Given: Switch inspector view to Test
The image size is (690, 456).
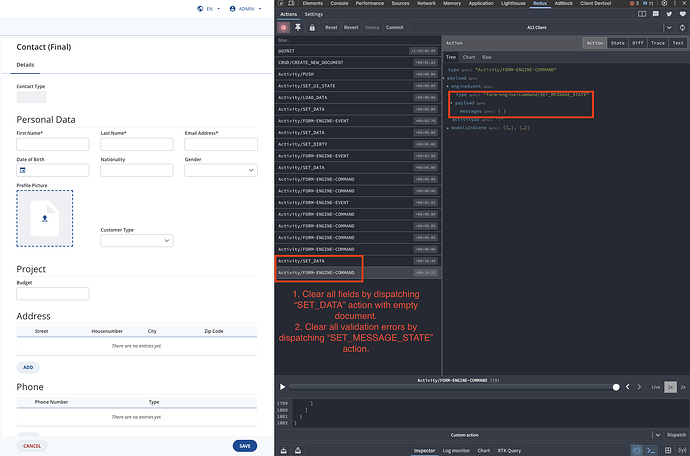Looking at the screenshot, I should 678,43.
